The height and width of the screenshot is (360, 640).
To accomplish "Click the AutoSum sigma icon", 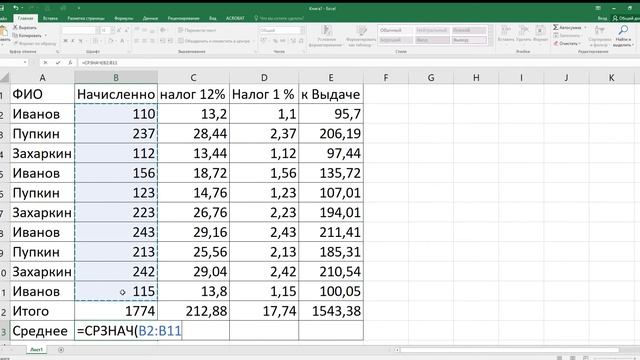I will 556,27.
